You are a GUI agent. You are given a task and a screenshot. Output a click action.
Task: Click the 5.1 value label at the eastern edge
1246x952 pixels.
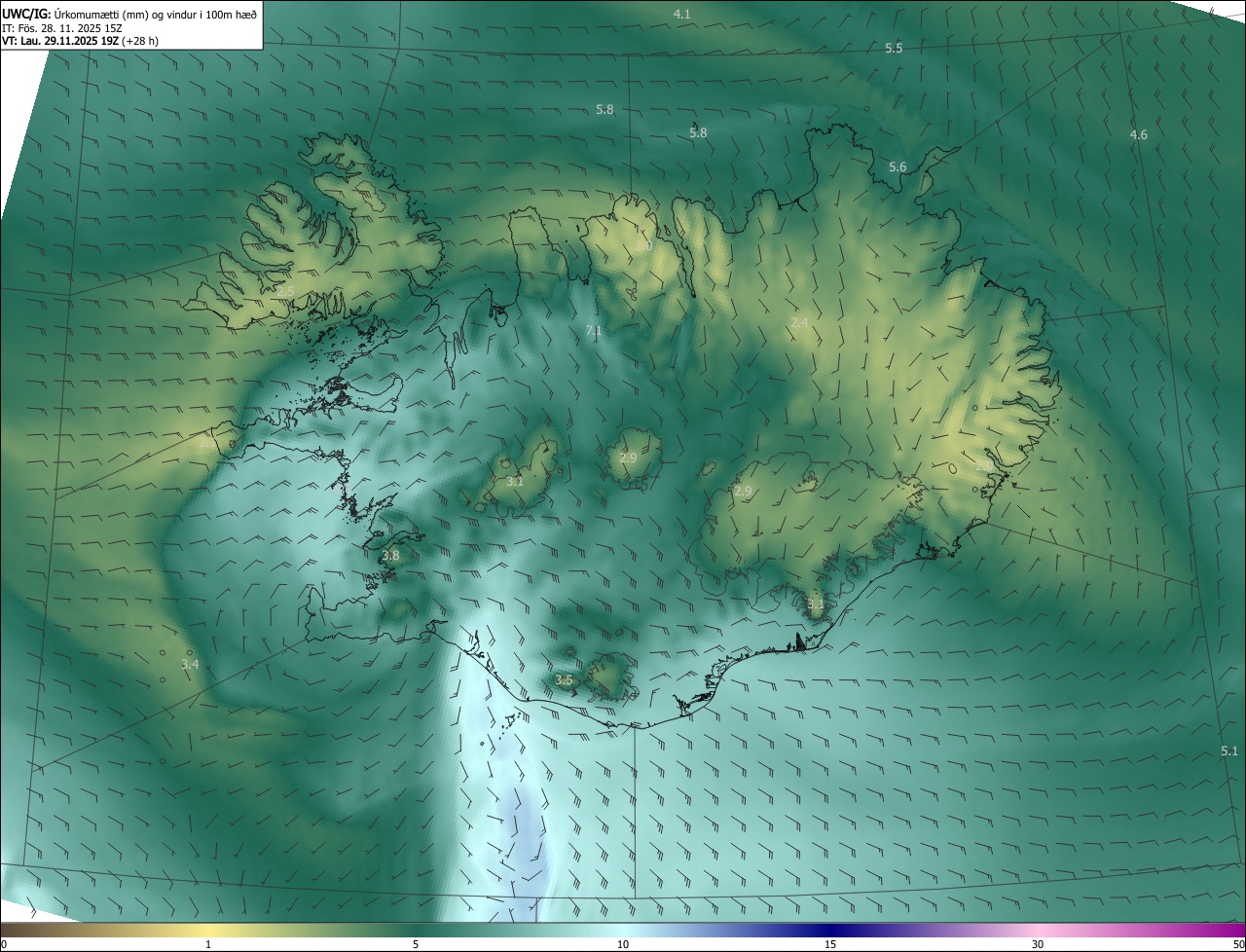pos(1229,751)
